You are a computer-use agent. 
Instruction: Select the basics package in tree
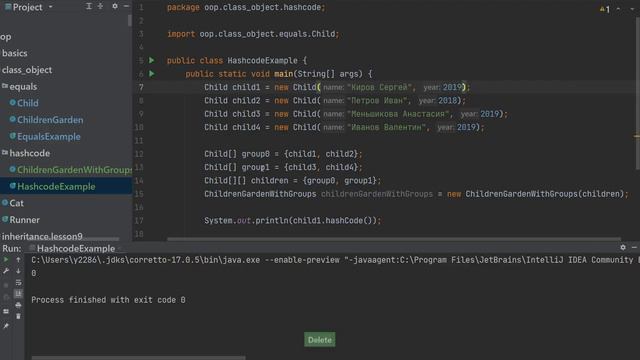(x=14, y=53)
